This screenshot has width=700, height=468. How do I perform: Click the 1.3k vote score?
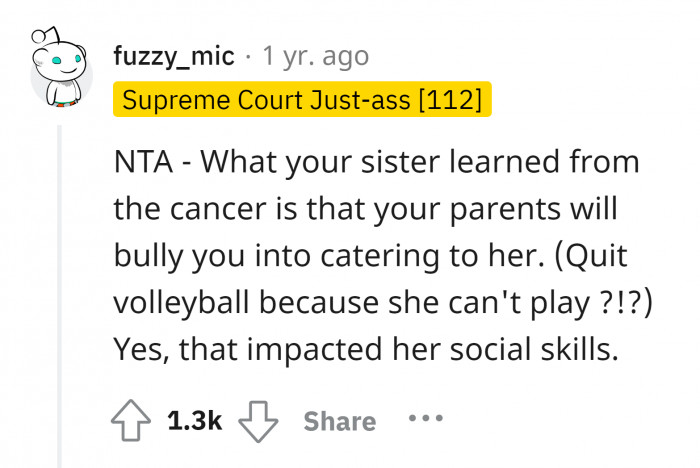(x=195, y=421)
